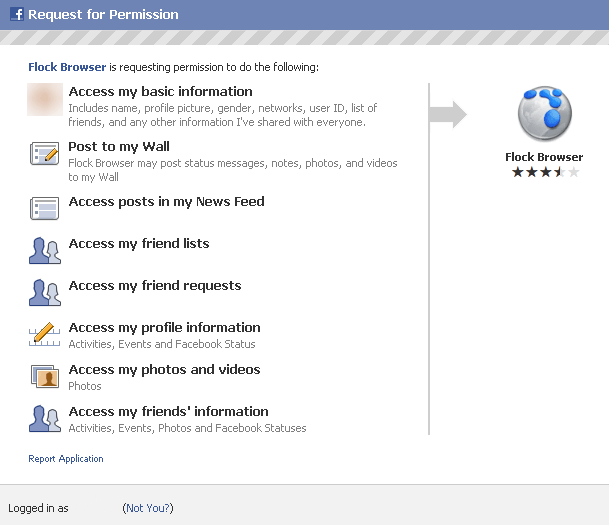Click the Report Application link
This screenshot has height=525, width=609.
(66, 459)
